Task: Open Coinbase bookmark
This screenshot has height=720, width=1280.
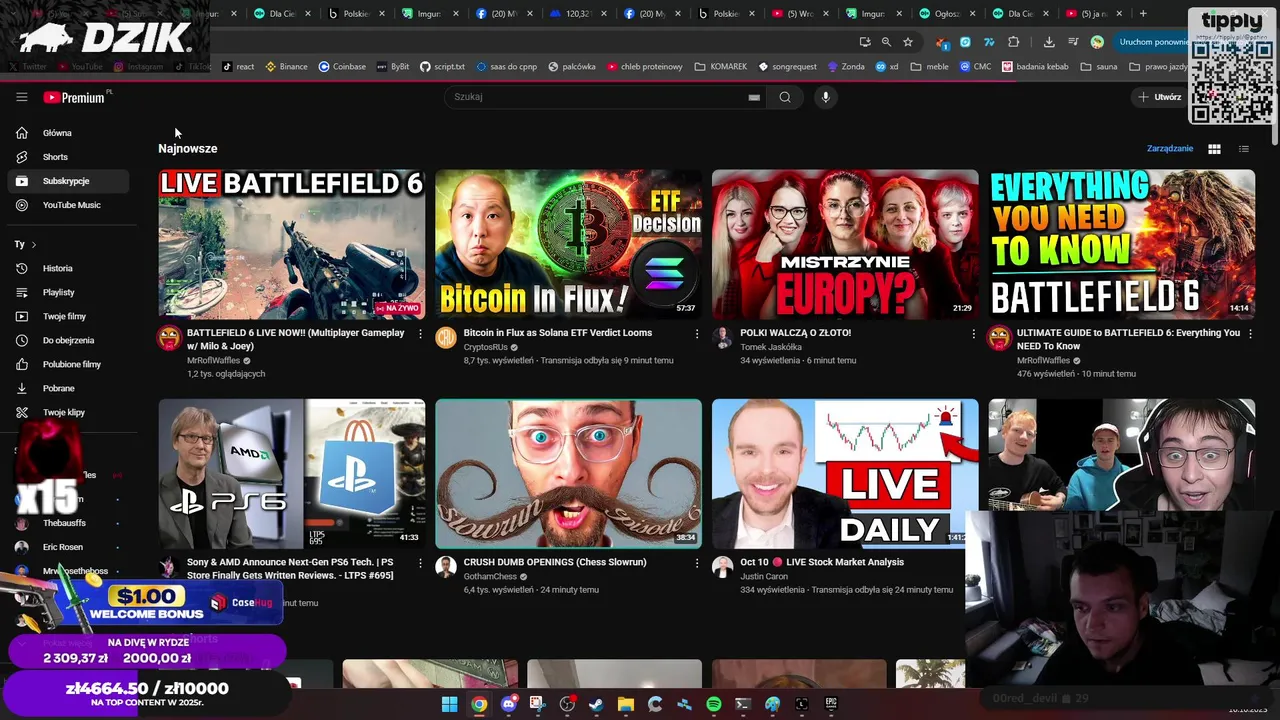Action: (342, 67)
